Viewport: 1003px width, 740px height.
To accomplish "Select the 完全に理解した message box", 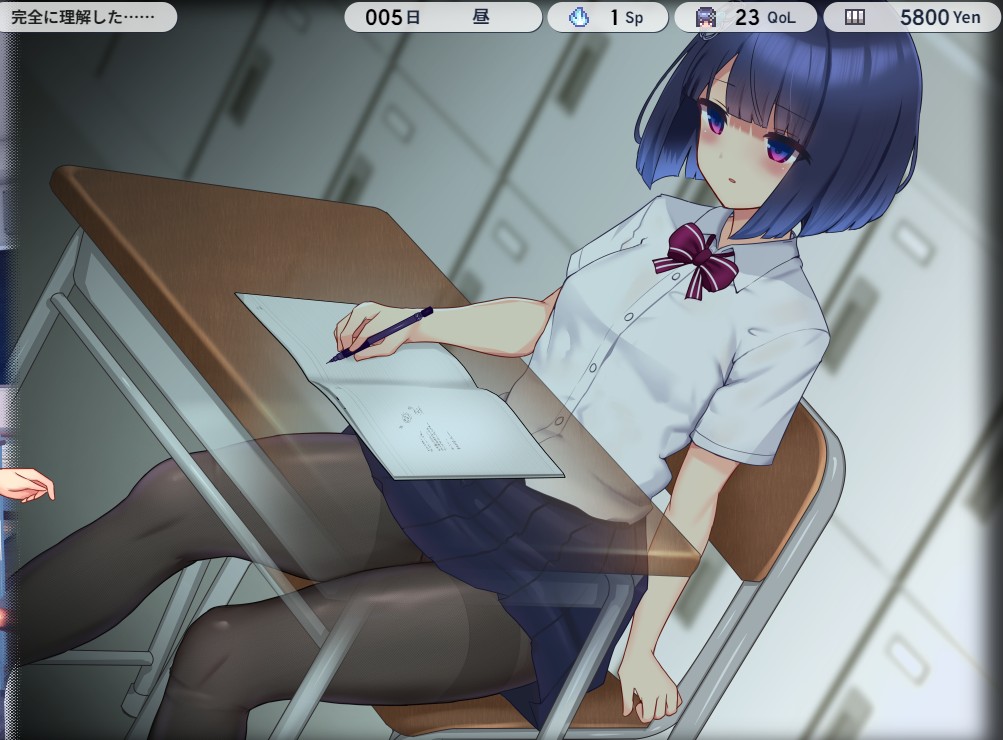I will coord(88,17).
